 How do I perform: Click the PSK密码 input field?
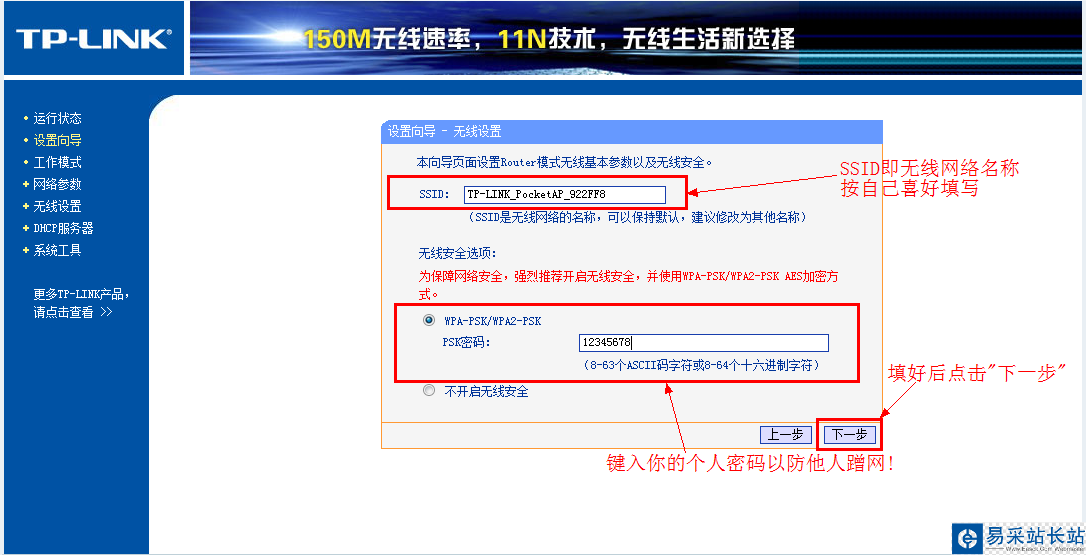(x=704, y=342)
